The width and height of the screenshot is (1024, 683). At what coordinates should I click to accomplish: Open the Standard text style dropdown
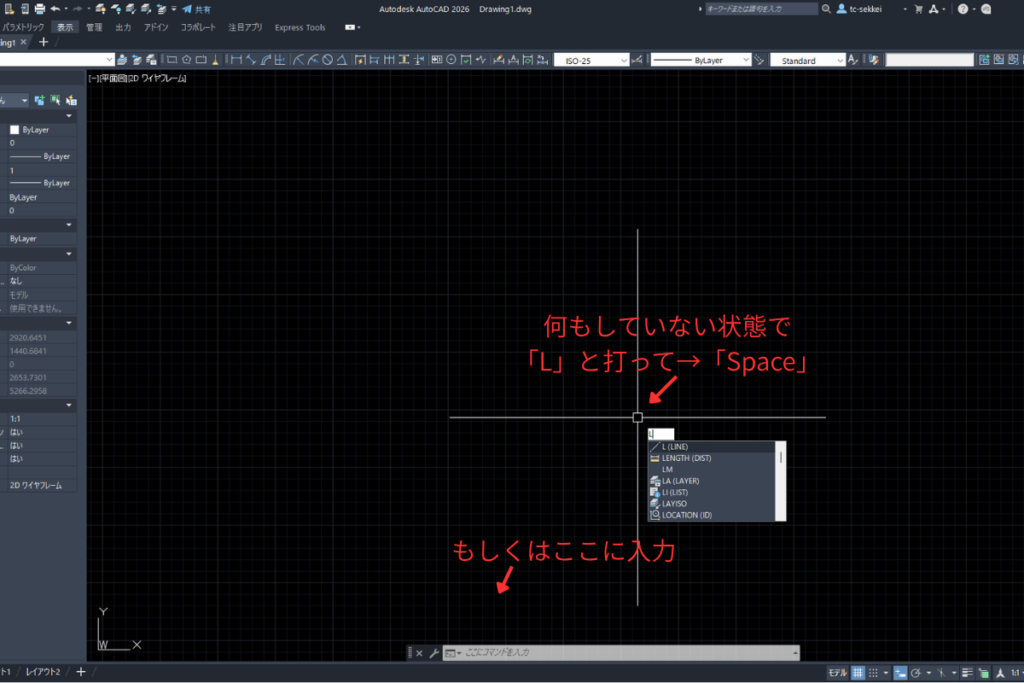coord(805,60)
